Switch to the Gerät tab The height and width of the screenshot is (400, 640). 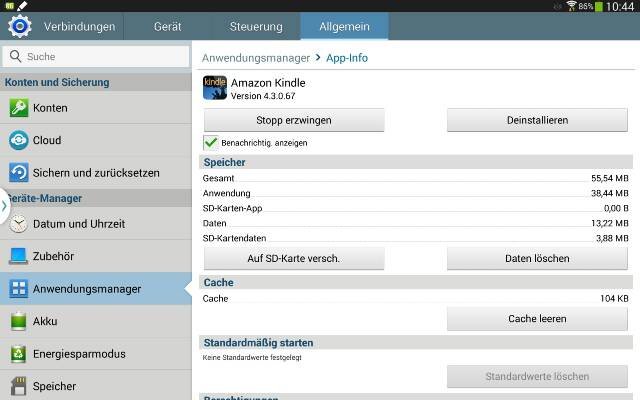[x=168, y=27]
